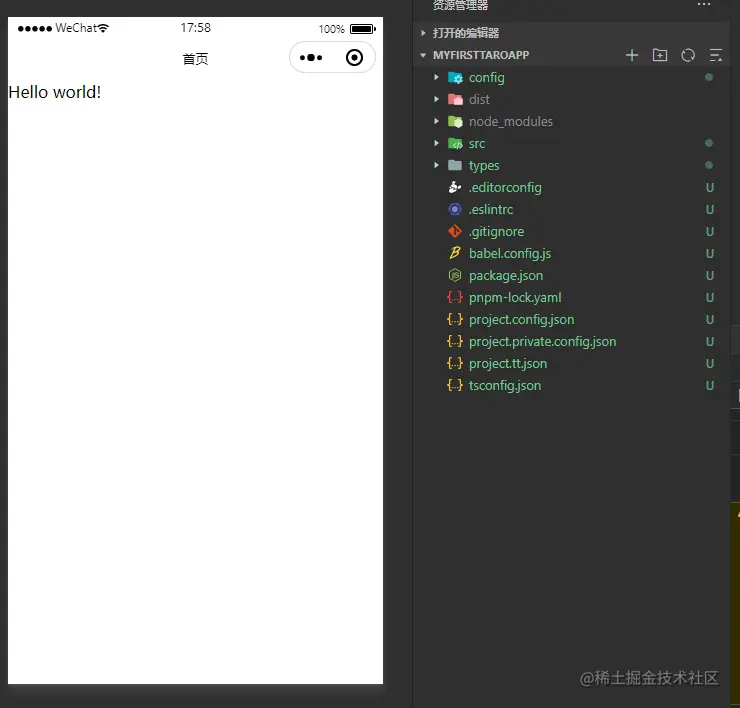Image resolution: width=740 pixels, height=708 pixels.
Task: Click the 首页 page title in simulator
Action: 195,59
